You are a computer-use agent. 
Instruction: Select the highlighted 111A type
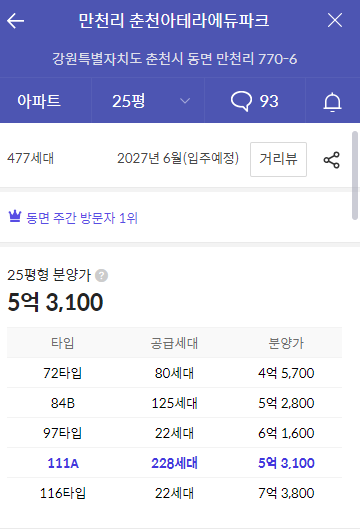coord(174,463)
